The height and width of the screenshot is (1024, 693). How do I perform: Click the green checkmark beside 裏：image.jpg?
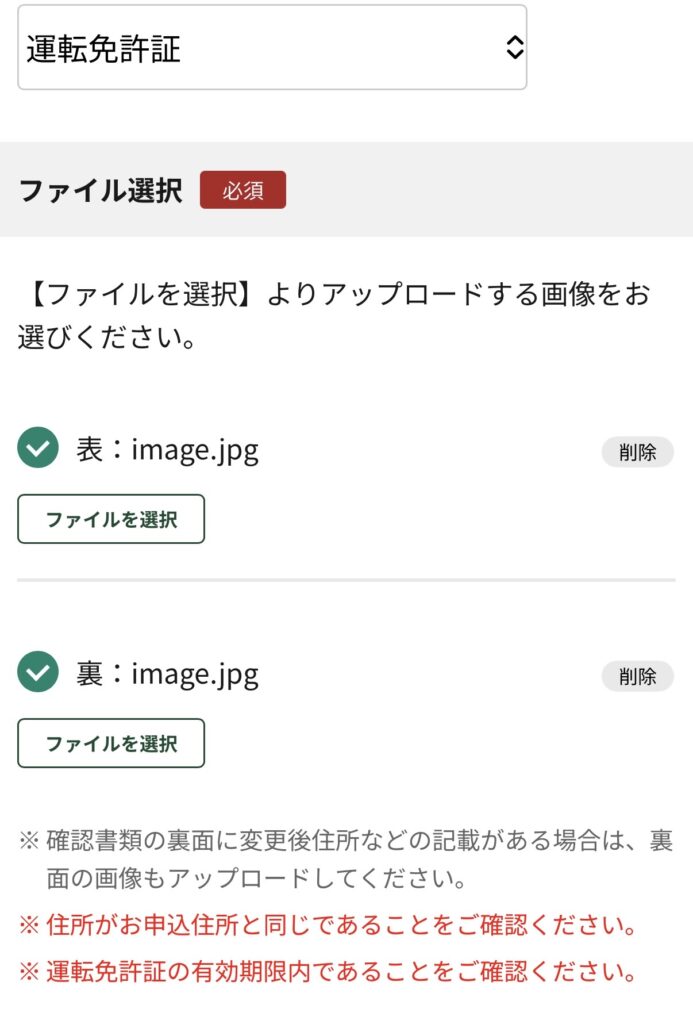click(38, 673)
